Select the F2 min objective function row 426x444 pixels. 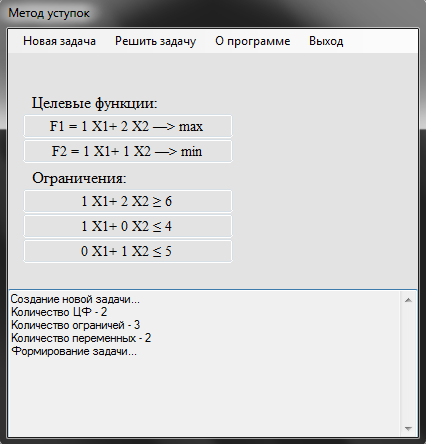(x=128, y=151)
